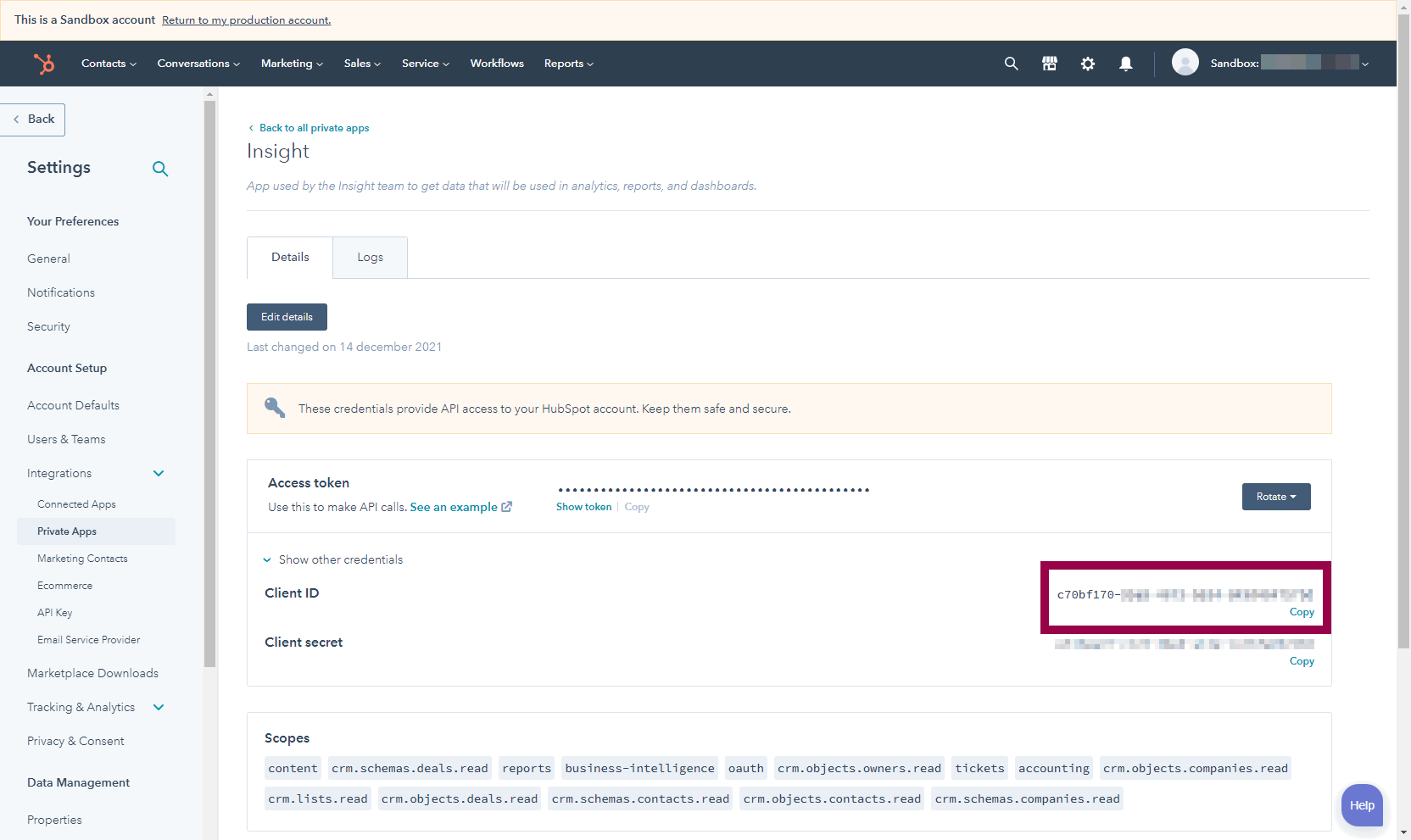The width and height of the screenshot is (1411, 840).
Task: Collapse Show other credentials section
Action: pos(267,560)
